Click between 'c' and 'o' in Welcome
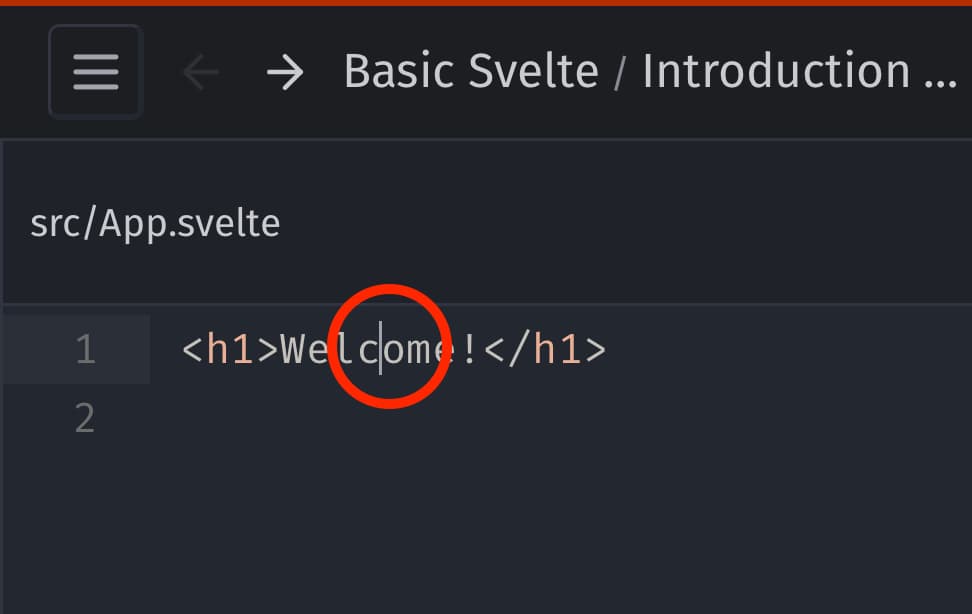The width and height of the screenshot is (972, 614). tap(380, 349)
